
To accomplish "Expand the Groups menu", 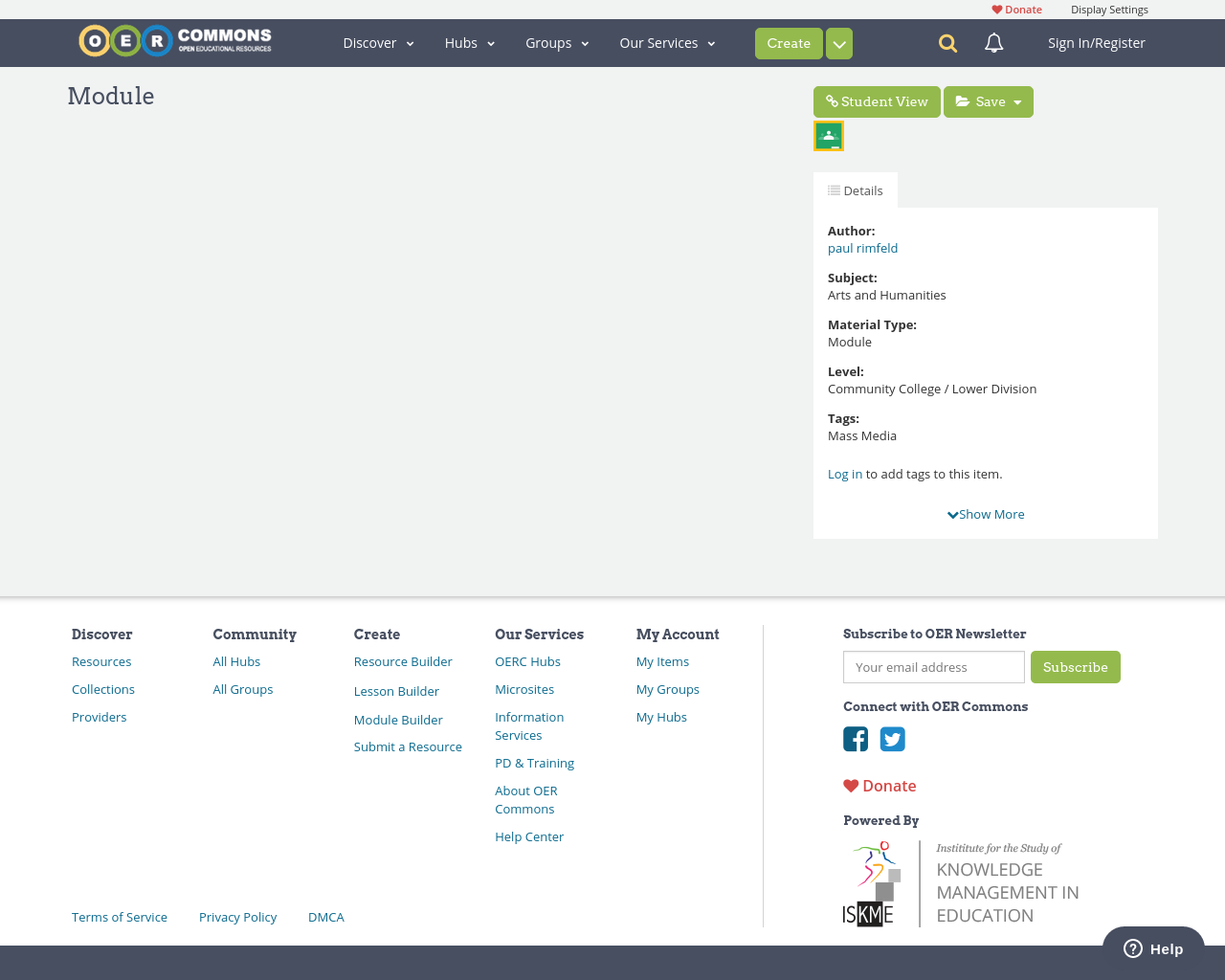I will click(557, 43).
